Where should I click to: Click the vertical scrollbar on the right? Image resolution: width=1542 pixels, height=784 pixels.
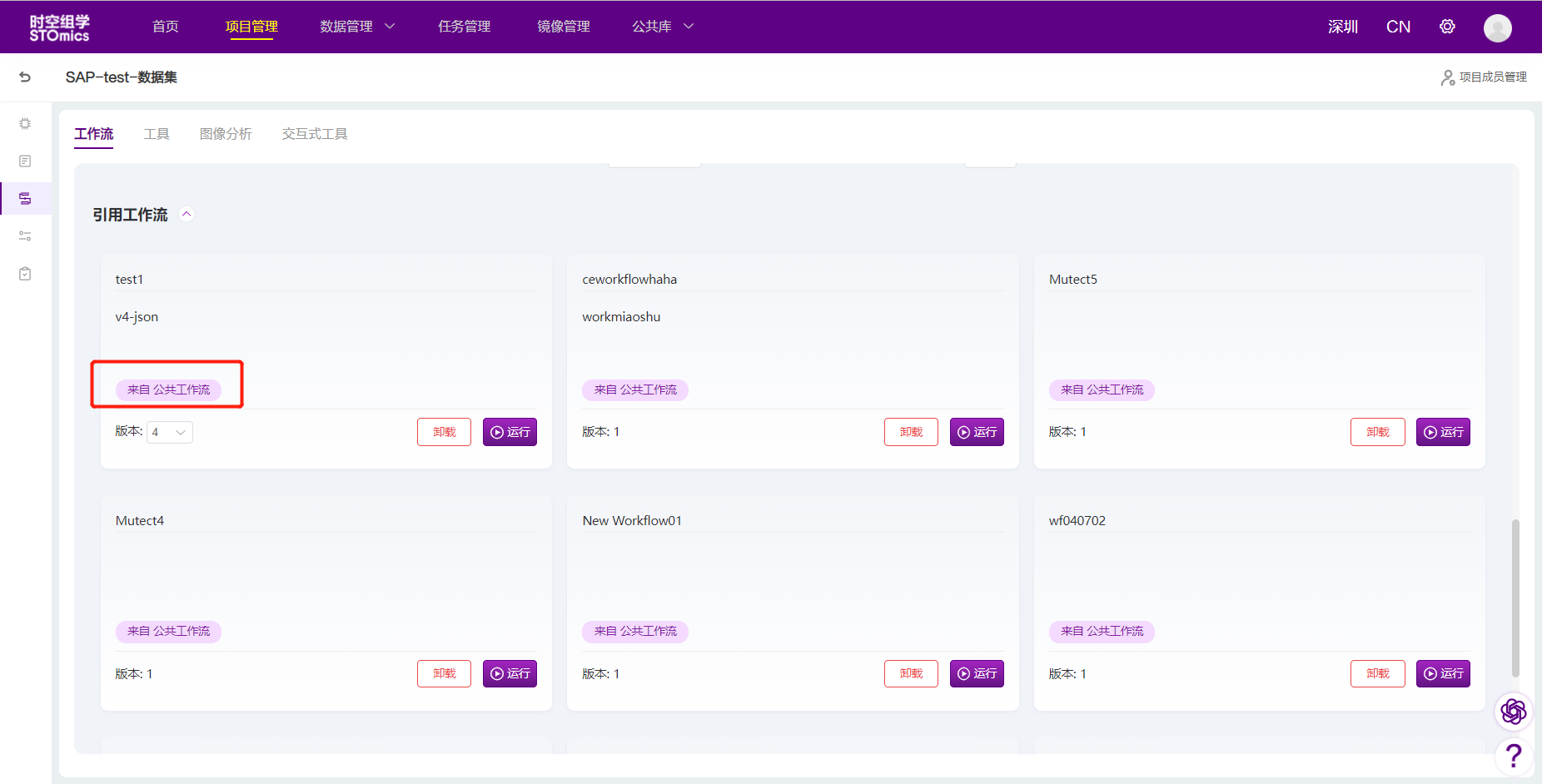(x=1515, y=598)
